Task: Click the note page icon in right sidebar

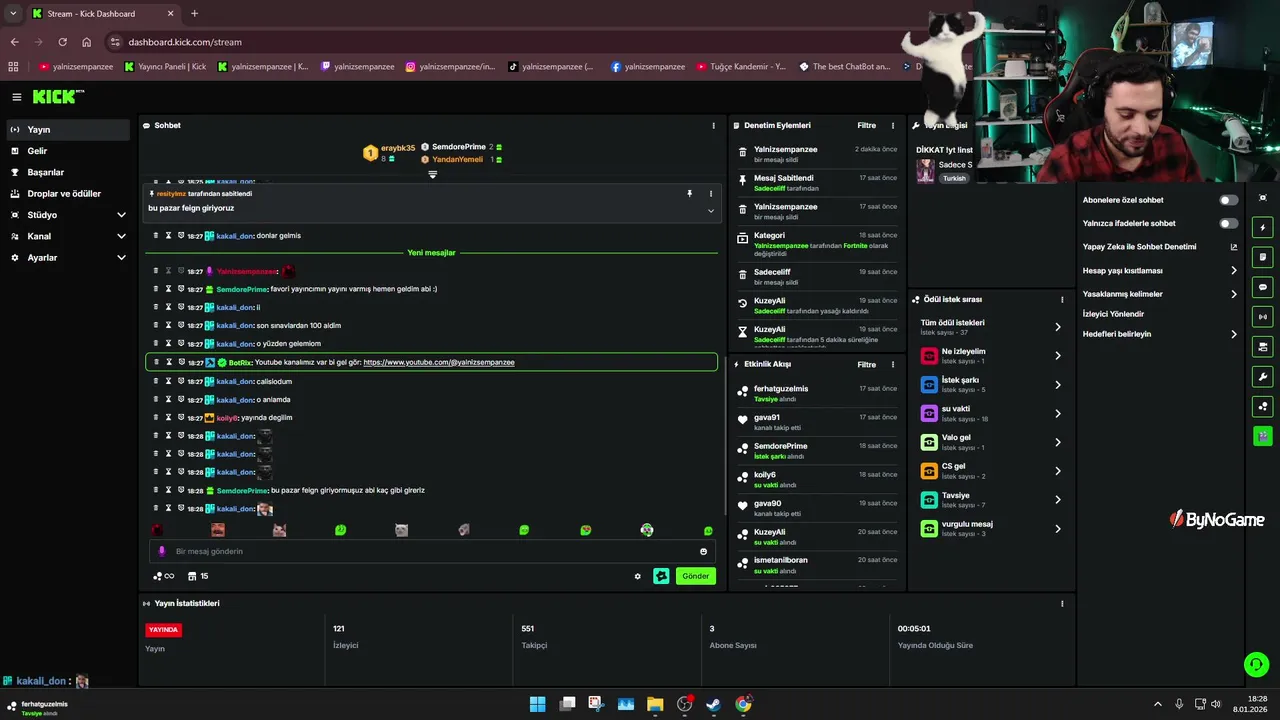Action: point(1263,257)
